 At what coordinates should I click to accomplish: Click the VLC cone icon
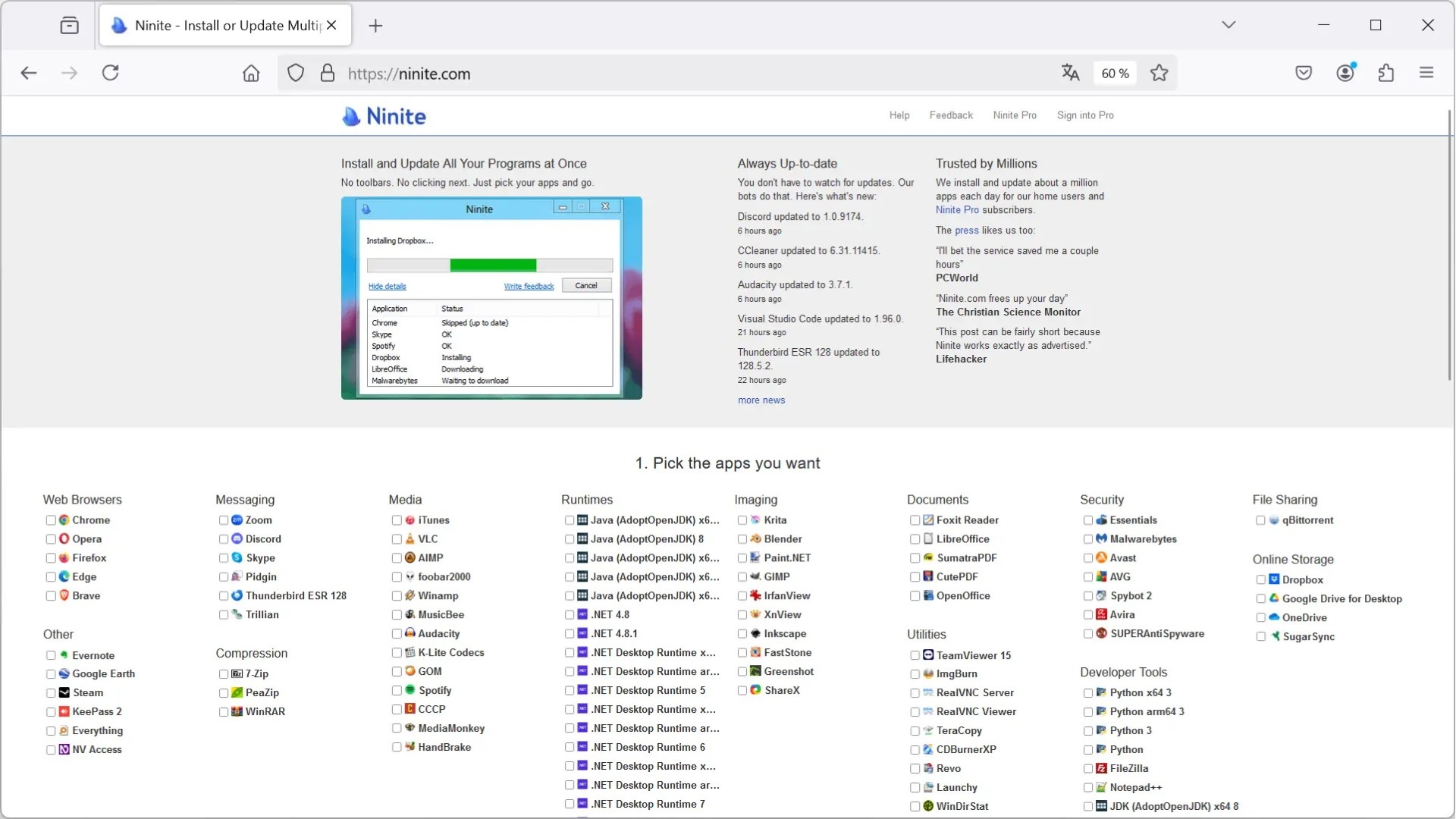click(x=410, y=539)
